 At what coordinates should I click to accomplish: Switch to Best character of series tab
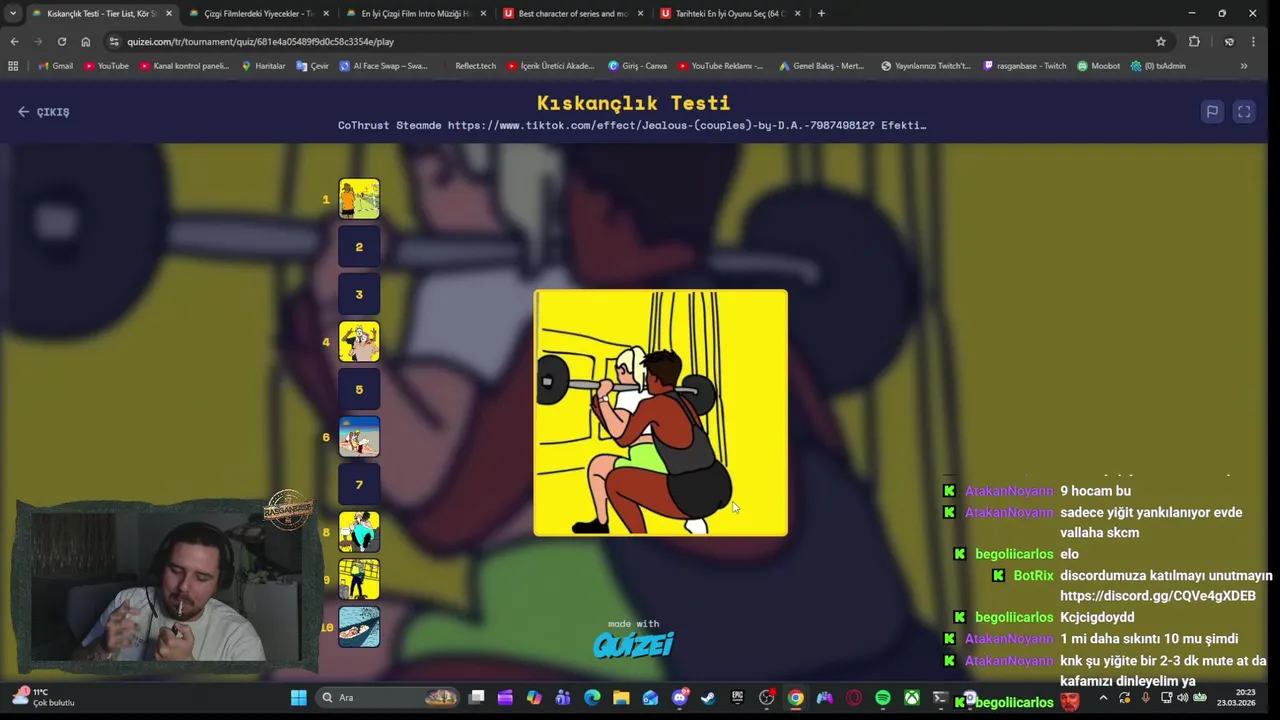573,13
